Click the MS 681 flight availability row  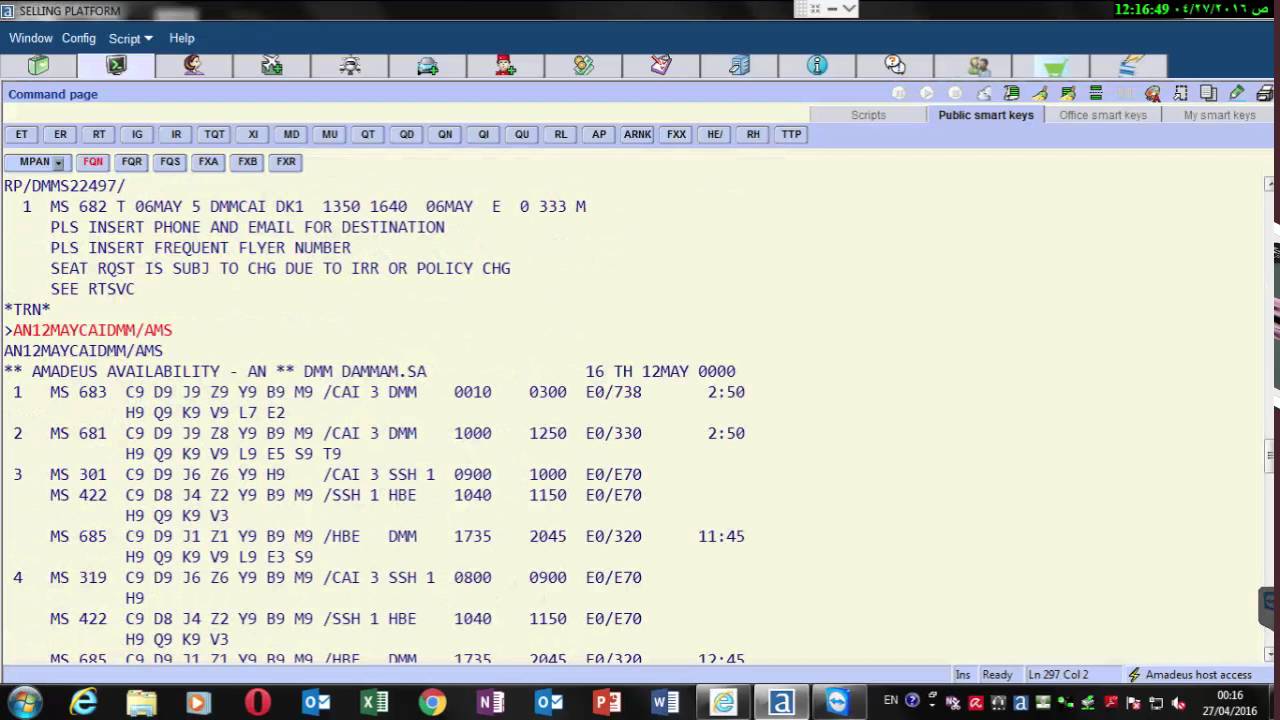[x=379, y=433]
